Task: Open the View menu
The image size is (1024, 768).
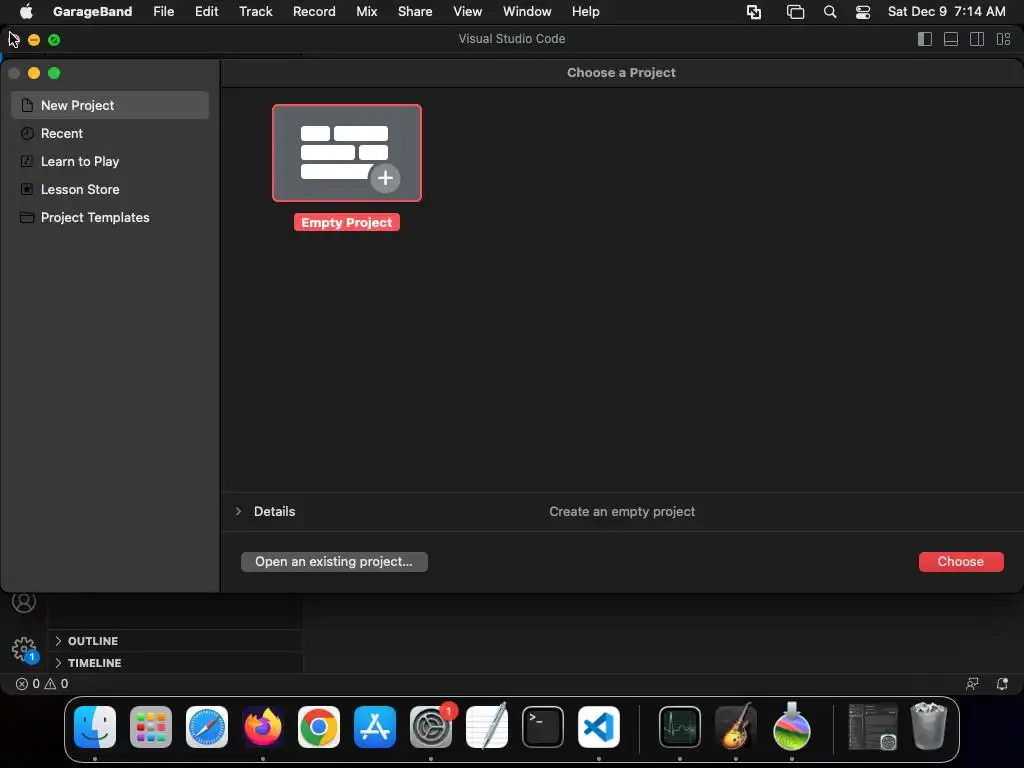Action: (x=468, y=11)
